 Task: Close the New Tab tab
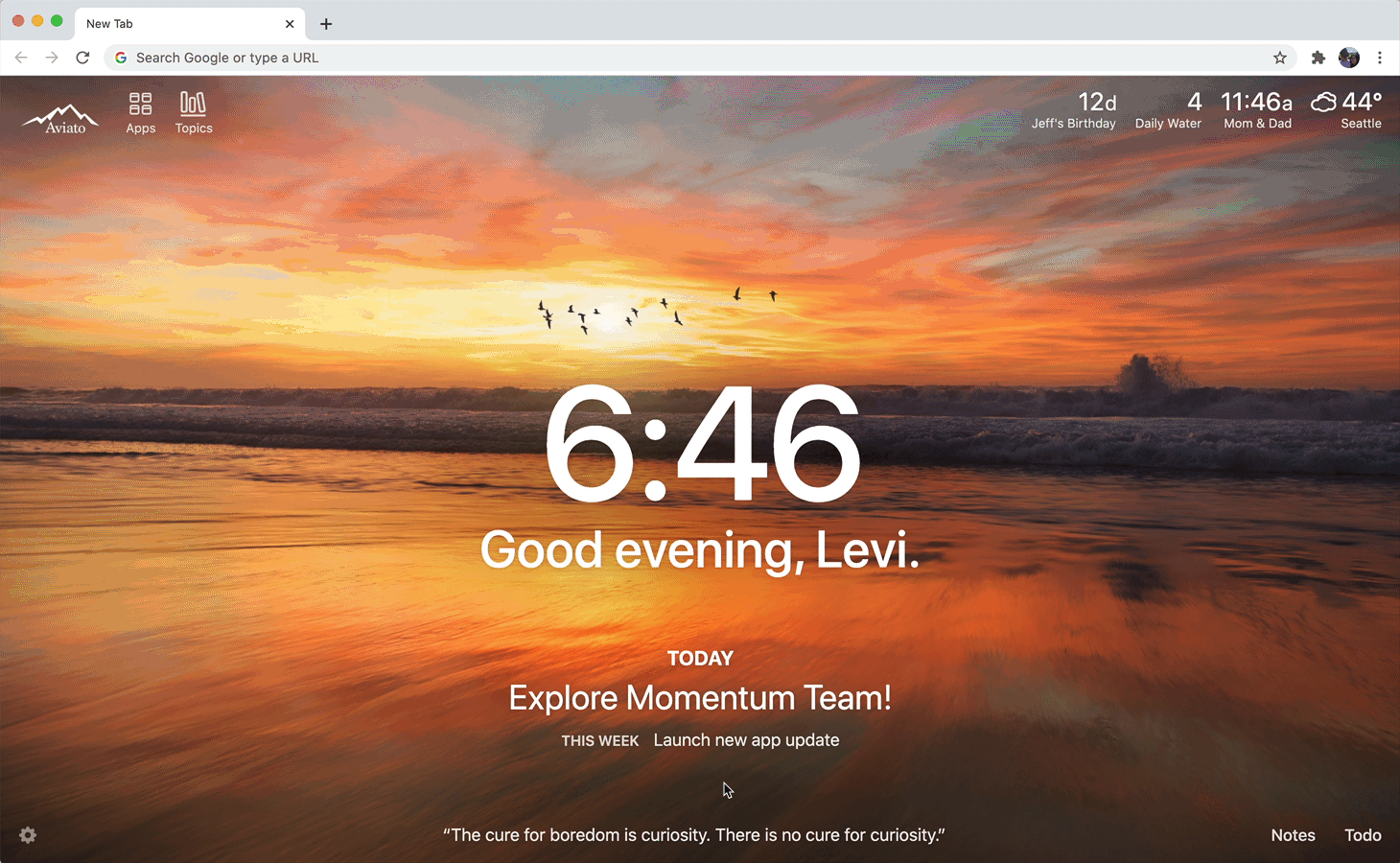pyautogui.click(x=290, y=24)
